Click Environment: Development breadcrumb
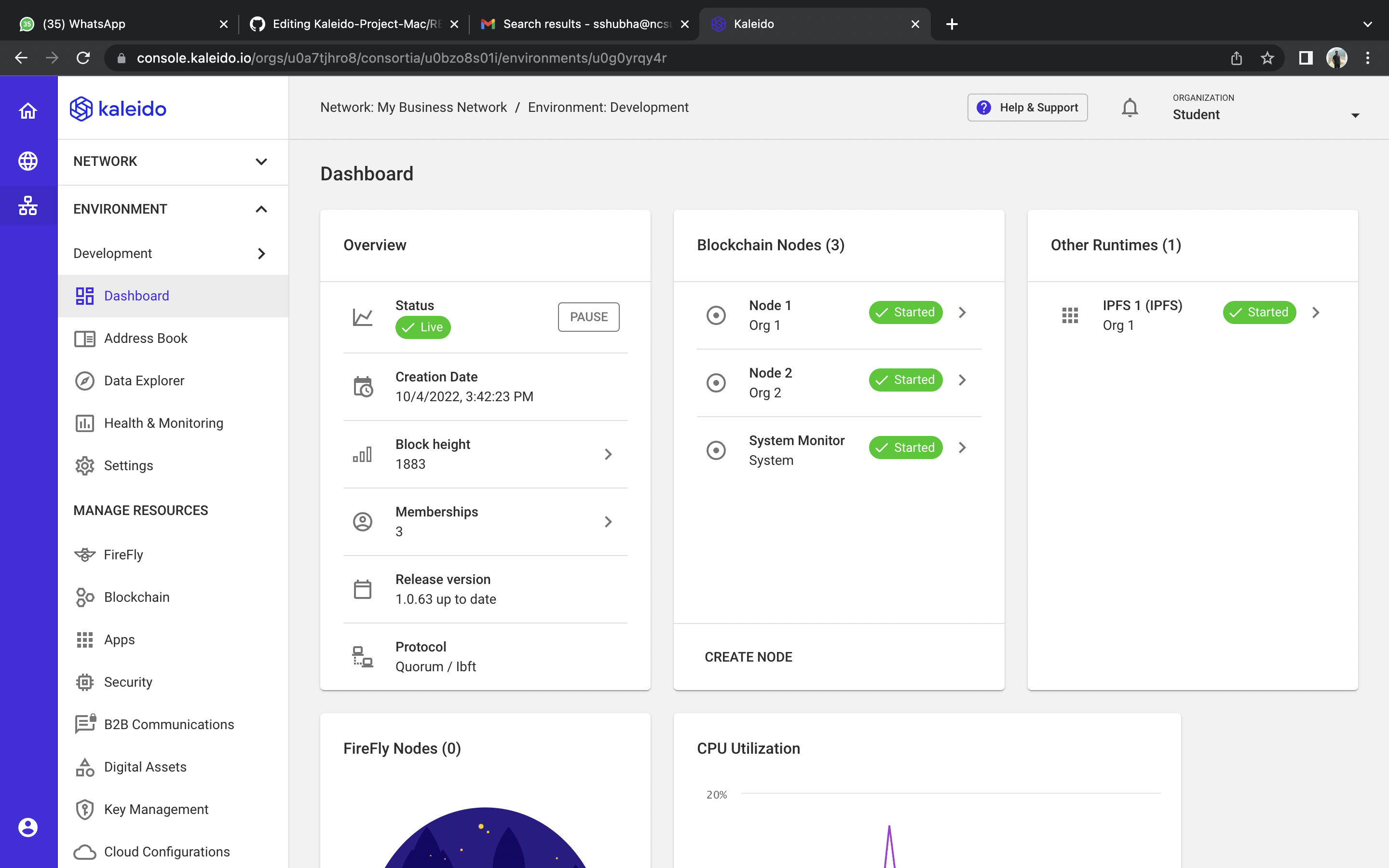The height and width of the screenshot is (868, 1389). (x=608, y=108)
